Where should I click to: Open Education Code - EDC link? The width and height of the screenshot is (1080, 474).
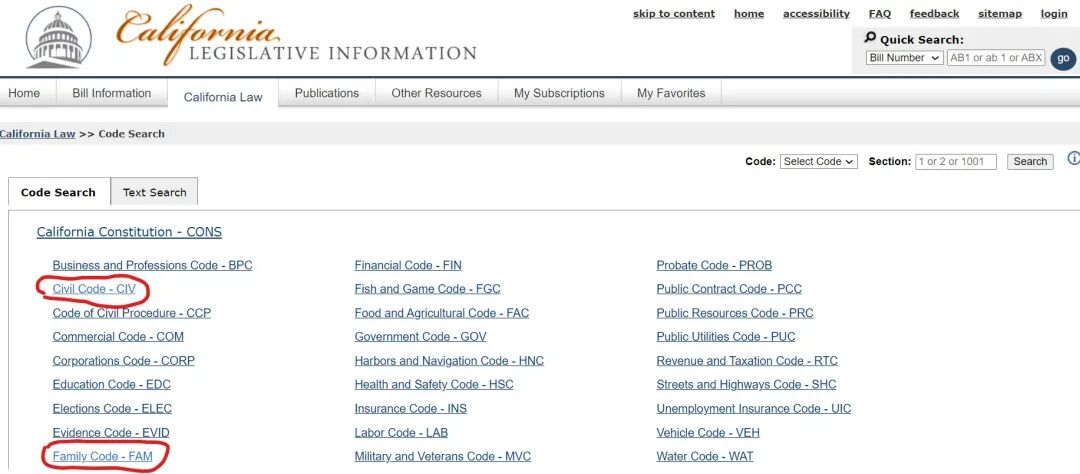pos(112,384)
